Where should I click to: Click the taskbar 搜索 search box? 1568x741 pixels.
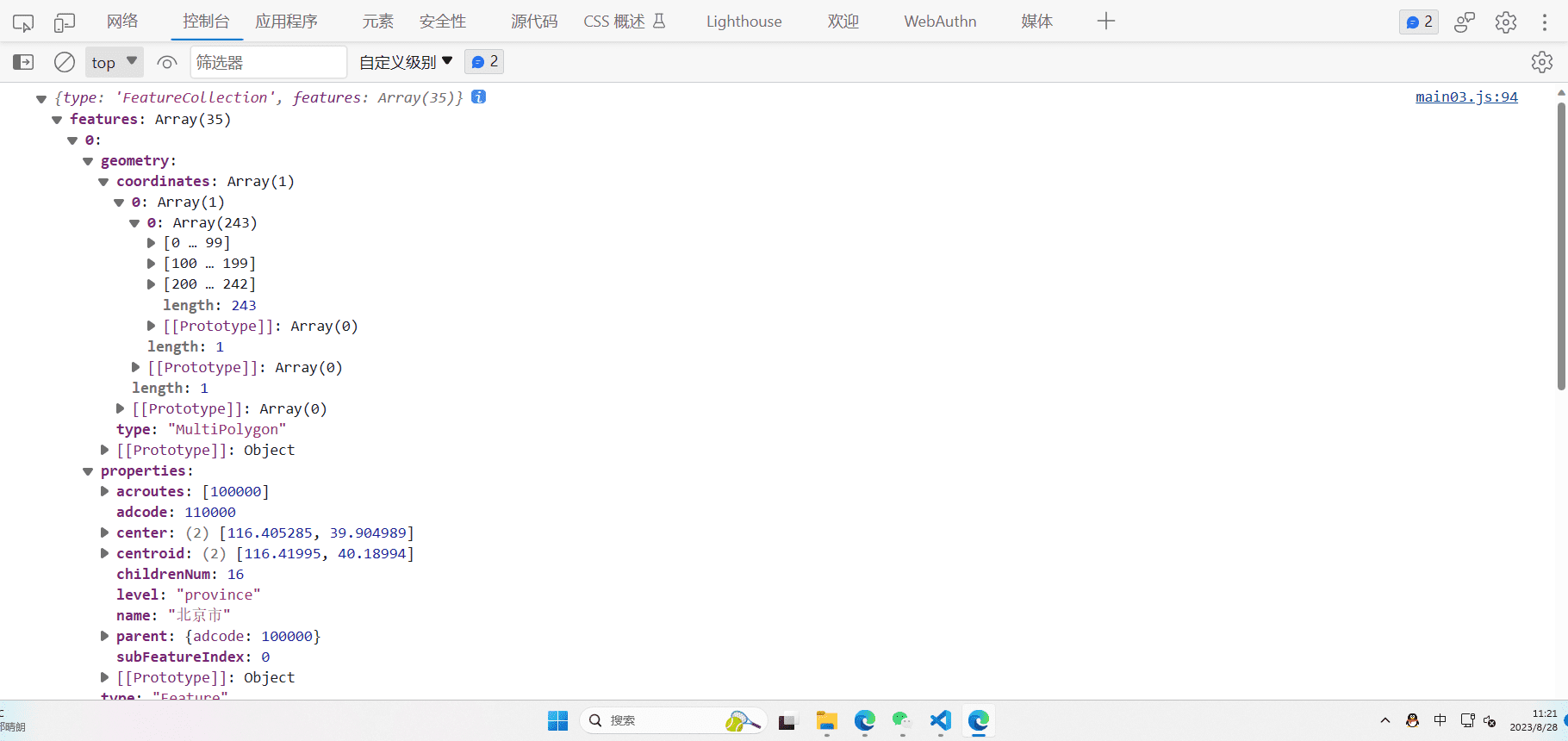[673, 720]
